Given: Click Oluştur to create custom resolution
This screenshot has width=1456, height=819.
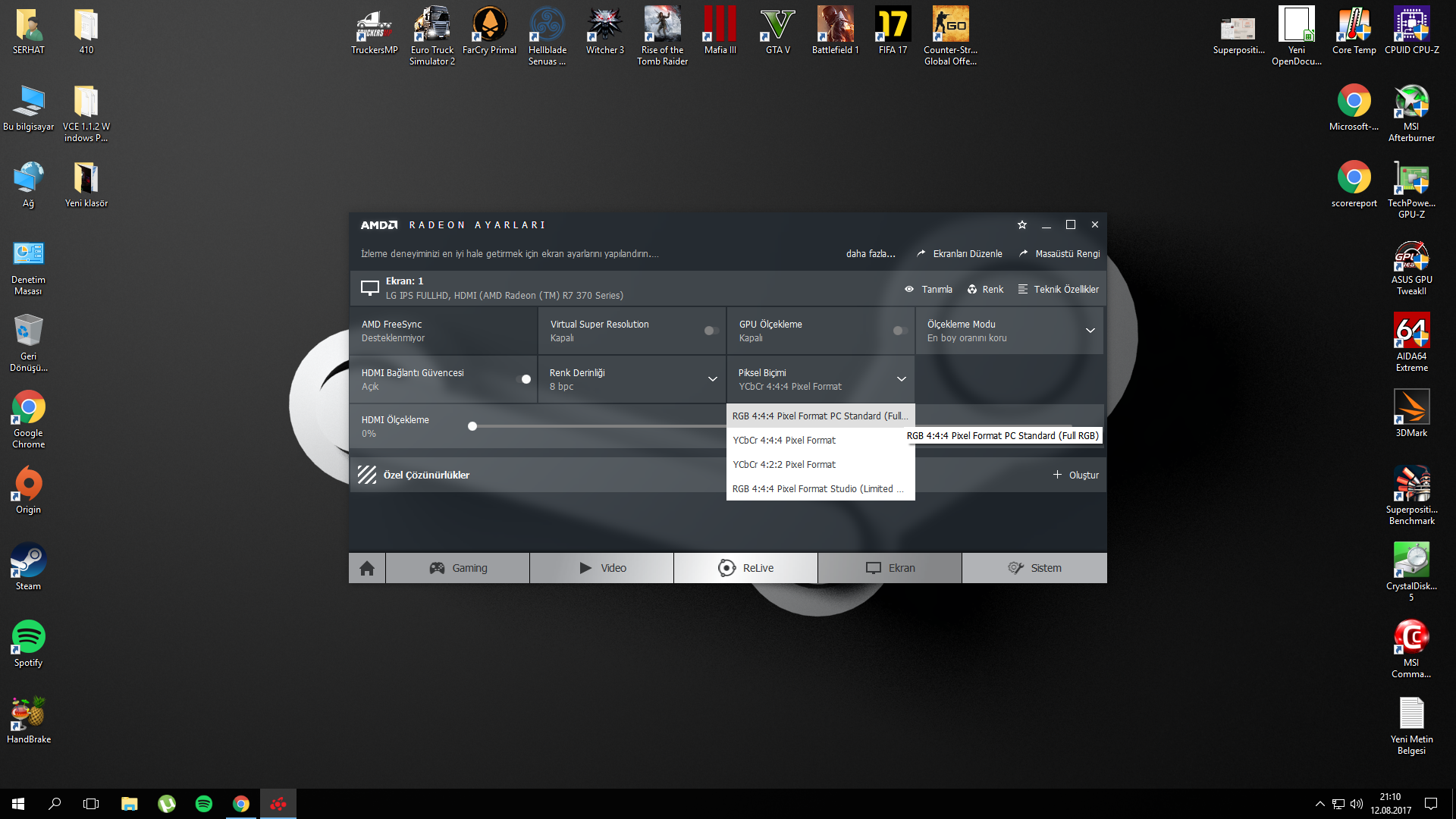Looking at the screenshot, I should coord(1075,475).
